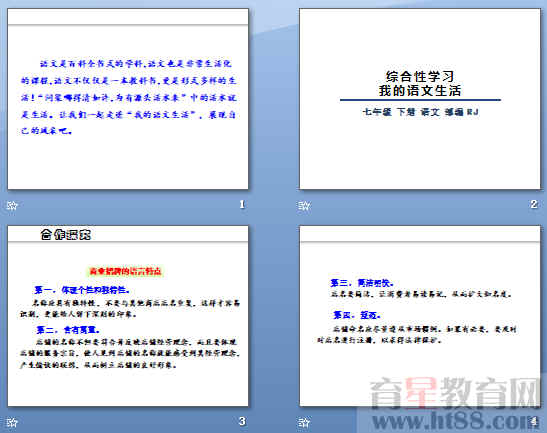This screenshot has height=433, width=547.
Task: Click the animation star icon under slide 3
Action: [x=12, y=422]
